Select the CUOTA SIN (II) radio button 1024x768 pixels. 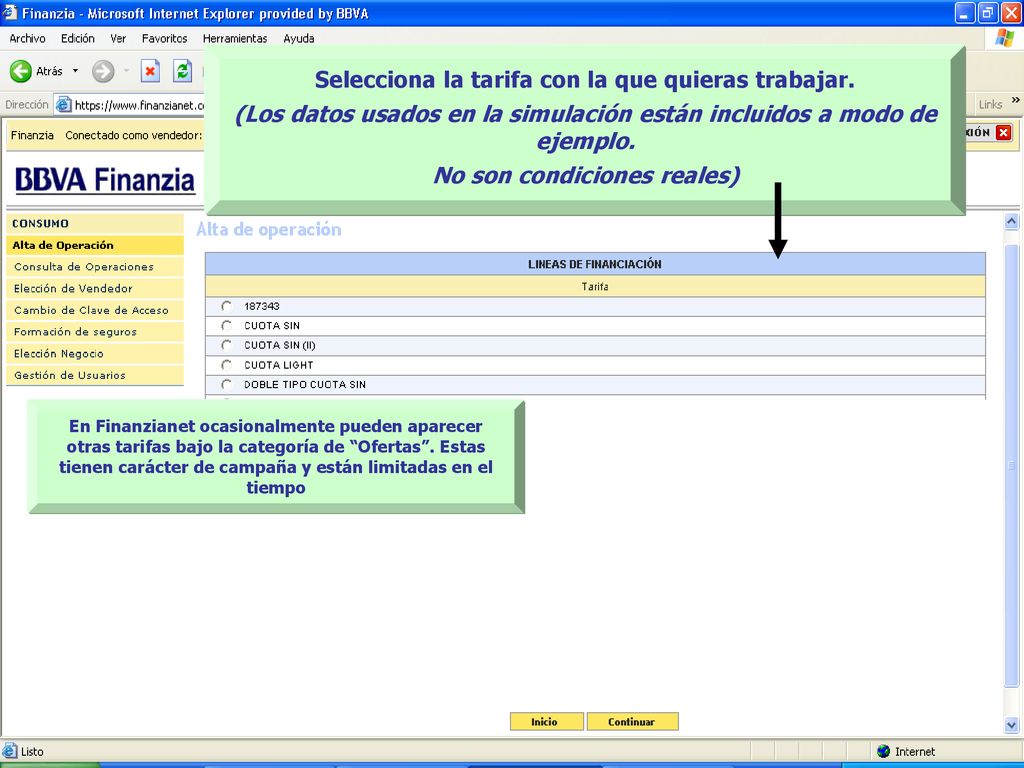(x=227, y=345)
